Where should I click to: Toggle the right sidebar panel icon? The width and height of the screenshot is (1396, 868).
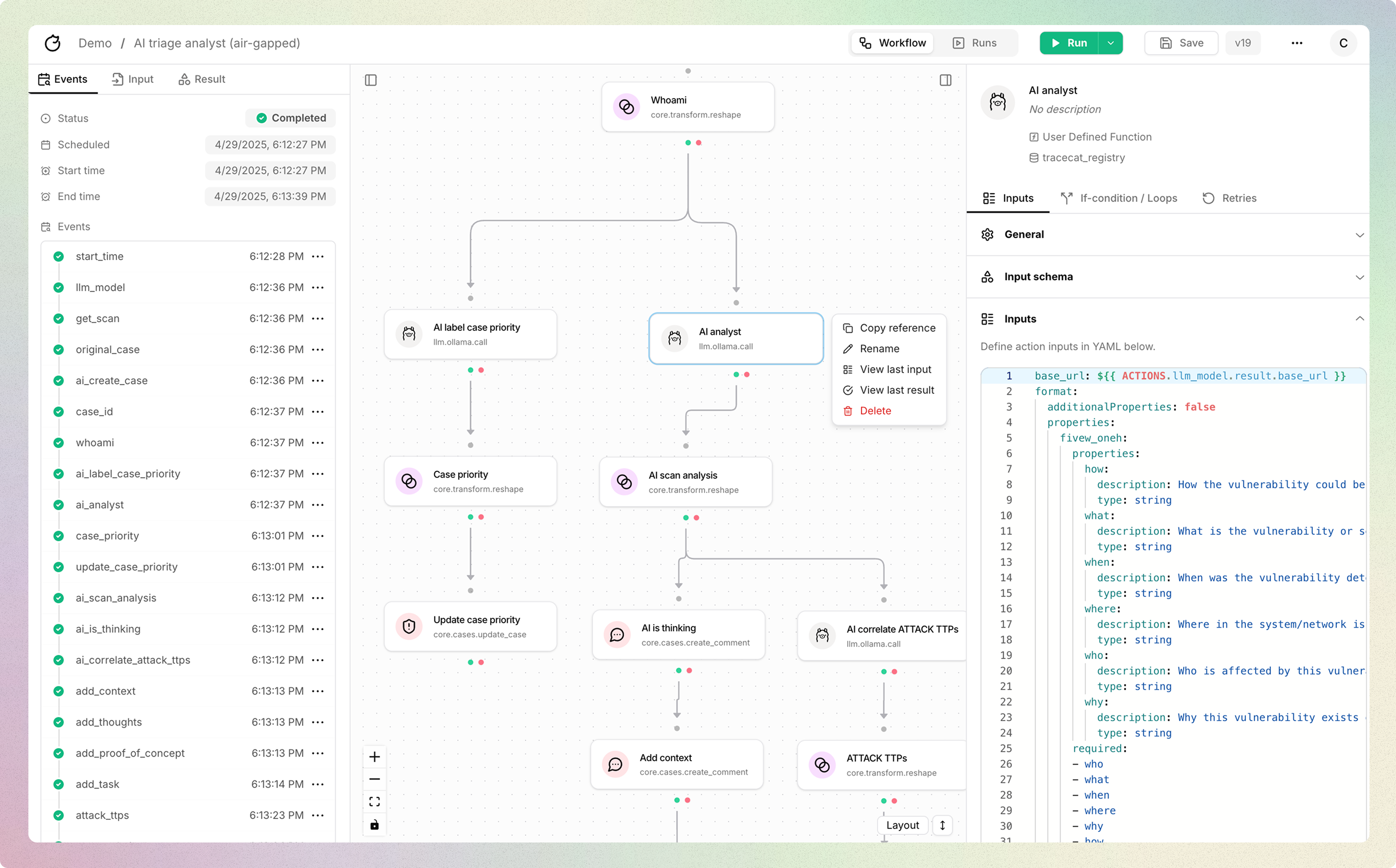[x=945, y=80]
